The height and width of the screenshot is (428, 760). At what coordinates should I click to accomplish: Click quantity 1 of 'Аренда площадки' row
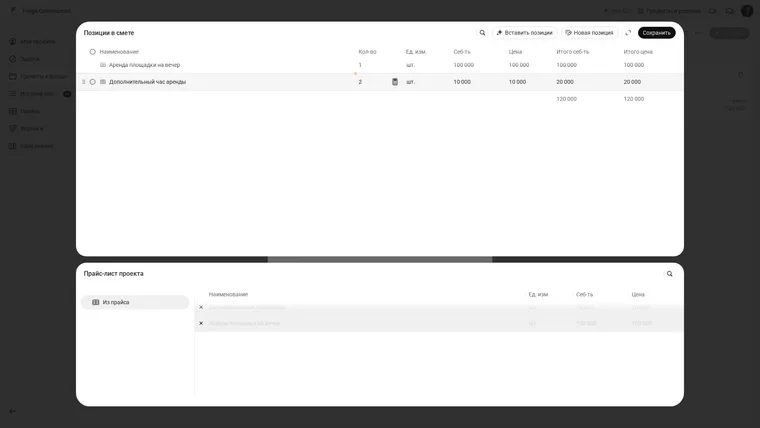tap(360, 65)
